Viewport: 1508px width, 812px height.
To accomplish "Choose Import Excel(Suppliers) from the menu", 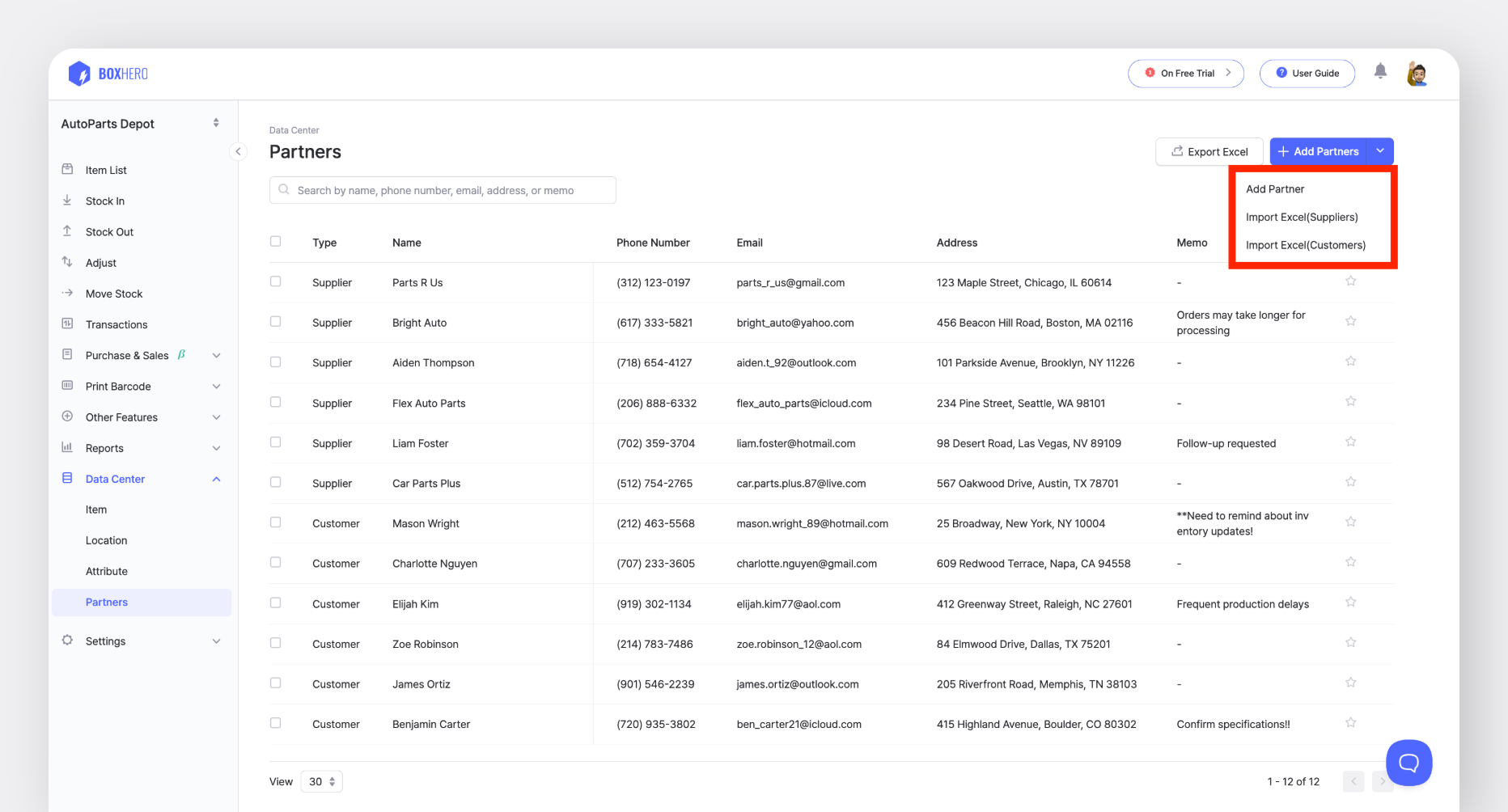I will pos(1302,217).
